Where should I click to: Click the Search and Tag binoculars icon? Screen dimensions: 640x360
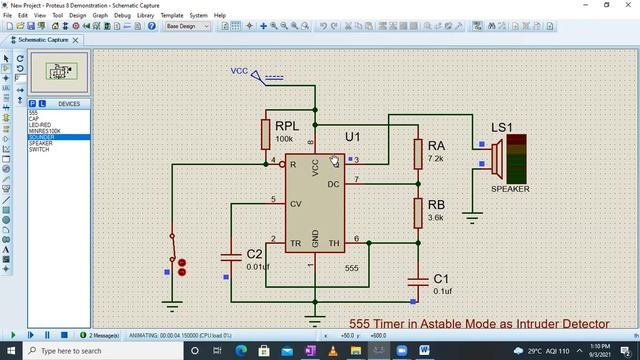(492, 26)
